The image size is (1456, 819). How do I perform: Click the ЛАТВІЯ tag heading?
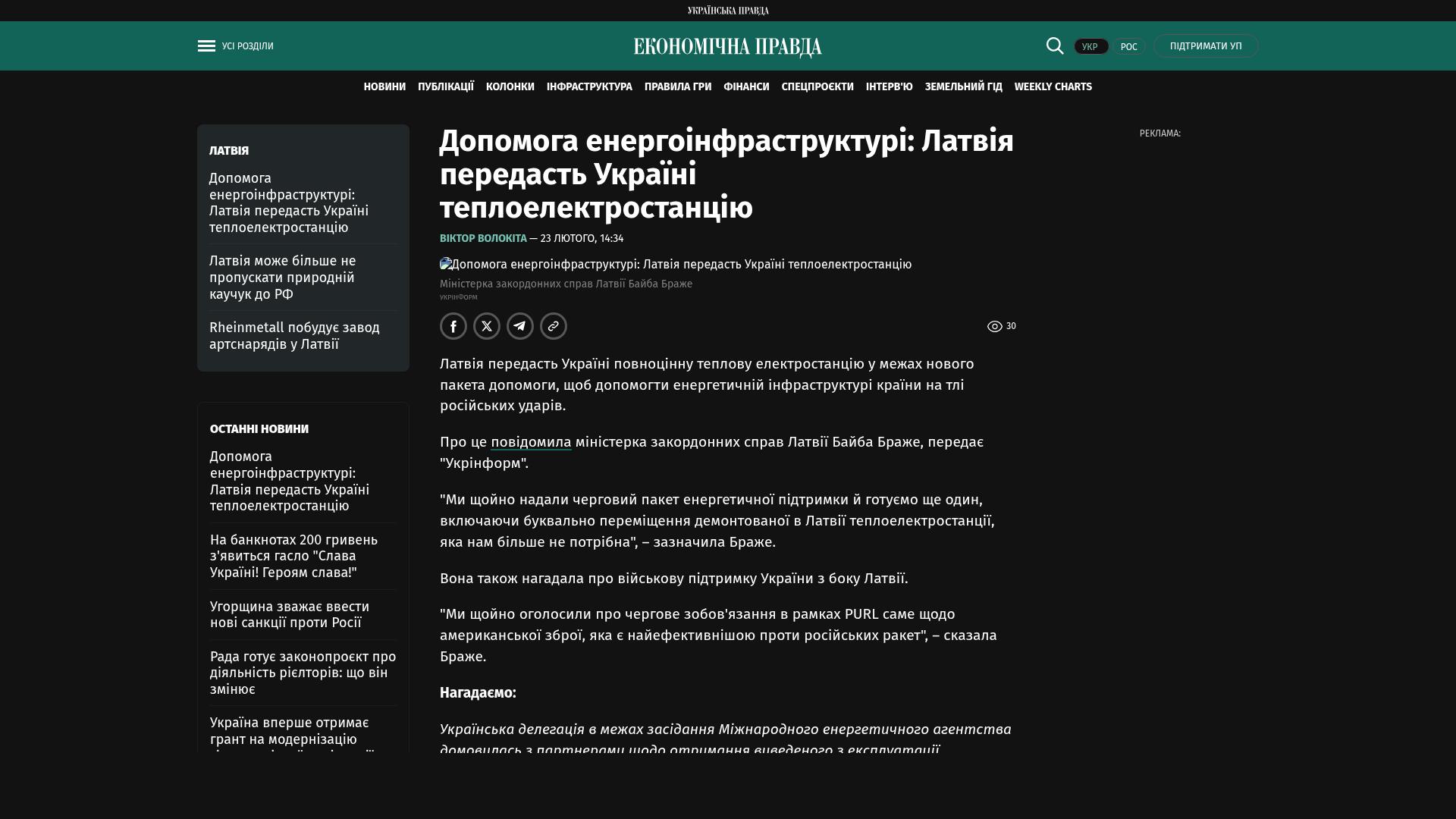point(229,151)
